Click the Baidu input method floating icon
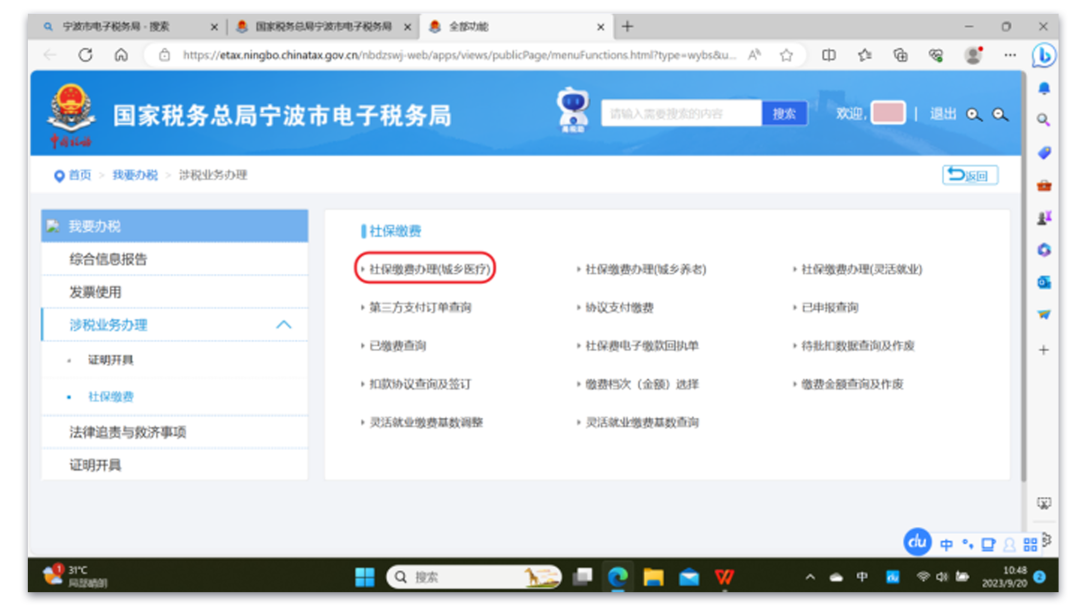This screenshot has width=1080, height=615. tap(917, 542)
